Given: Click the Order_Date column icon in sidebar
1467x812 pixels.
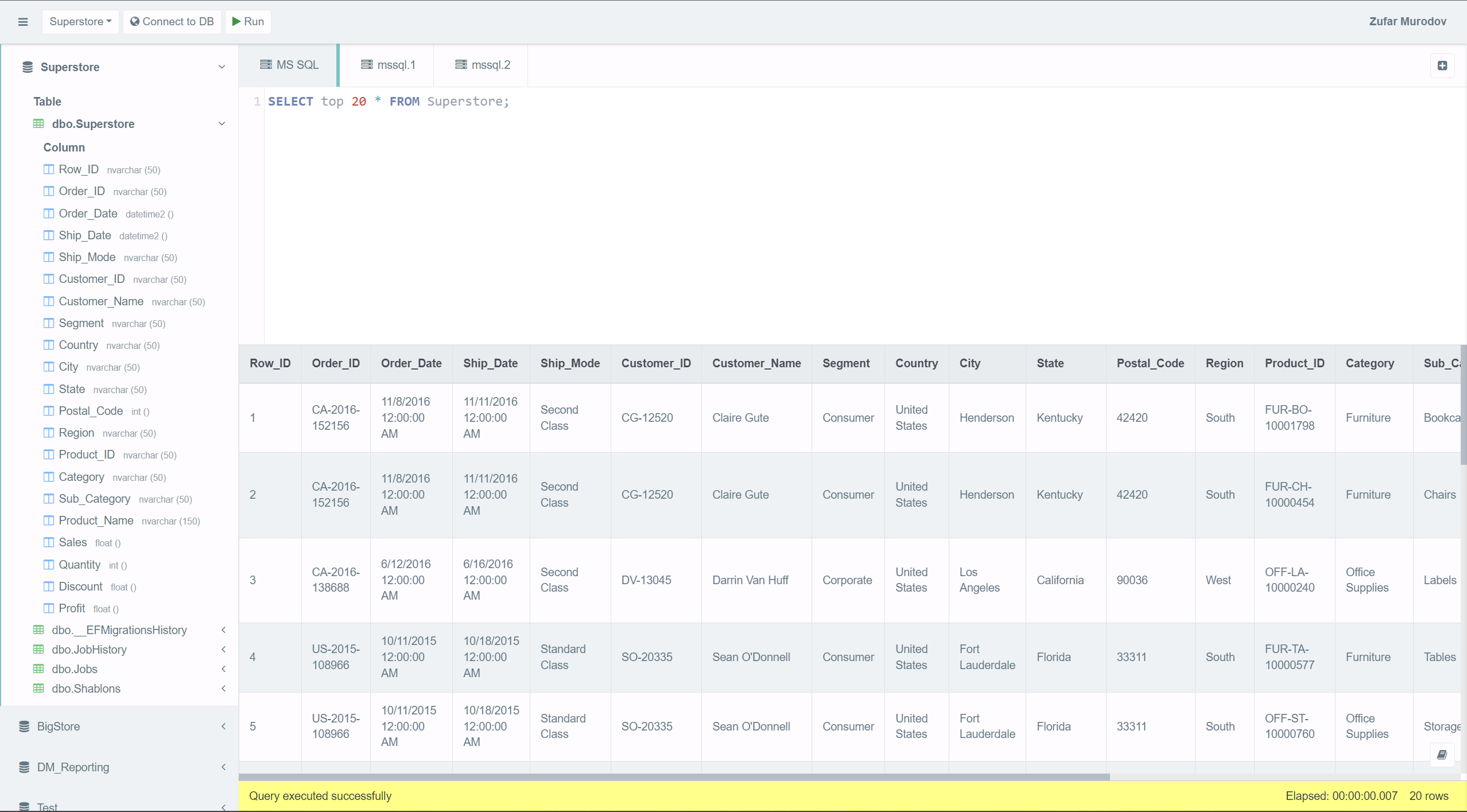Looking at the screenshot, I should point(49,213).
